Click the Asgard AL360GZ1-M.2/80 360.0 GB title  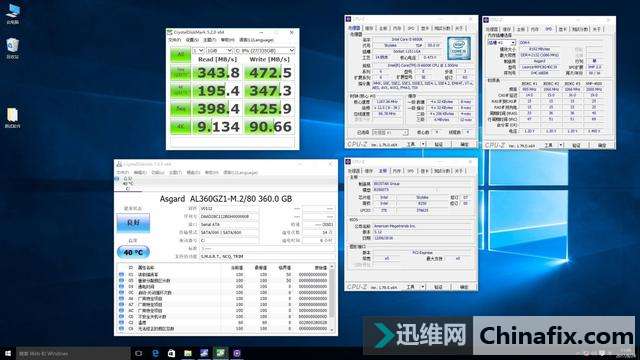226,199
